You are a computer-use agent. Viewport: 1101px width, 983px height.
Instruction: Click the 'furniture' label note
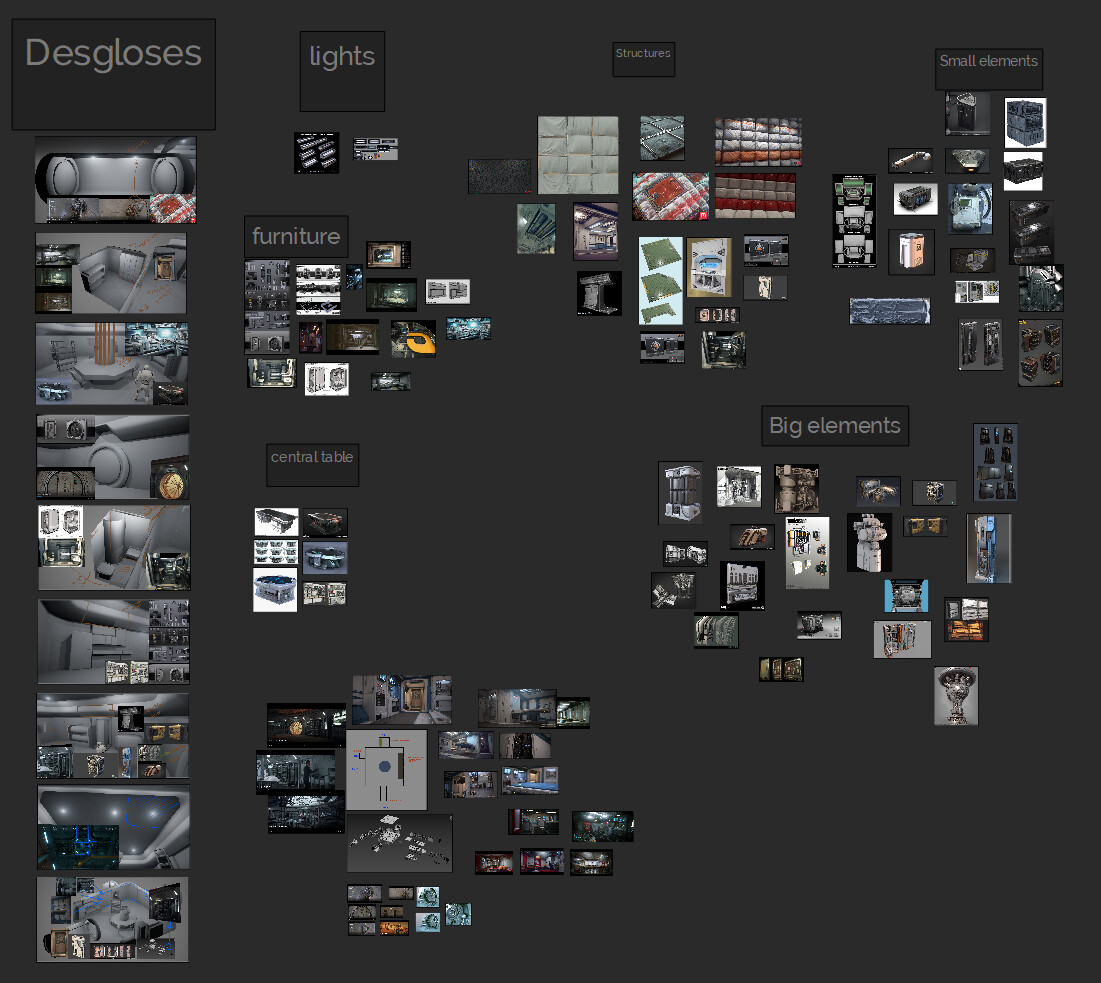click(x=296, y=237)
